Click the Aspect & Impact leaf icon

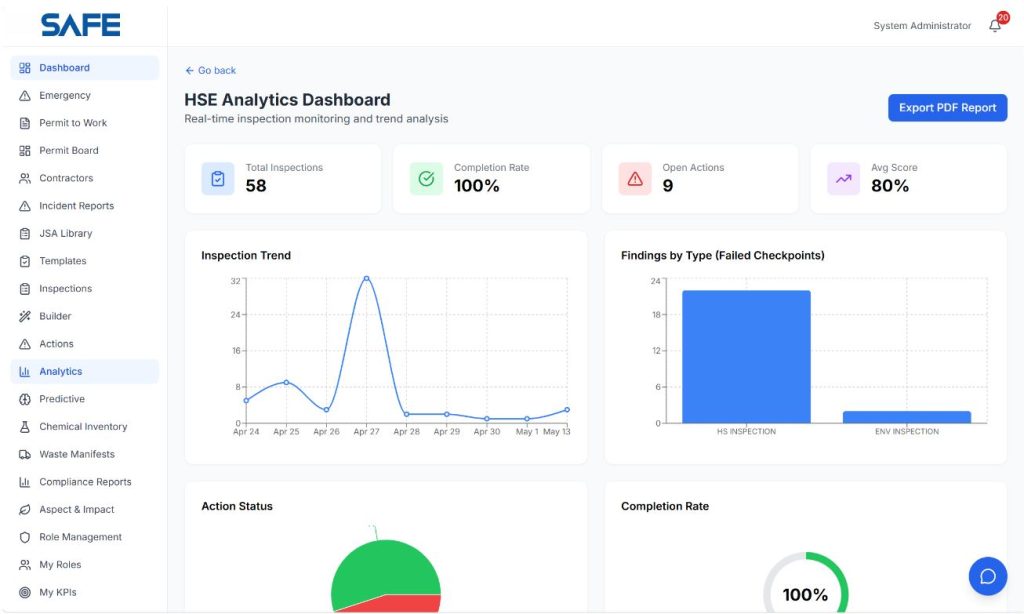coord(25,509)
